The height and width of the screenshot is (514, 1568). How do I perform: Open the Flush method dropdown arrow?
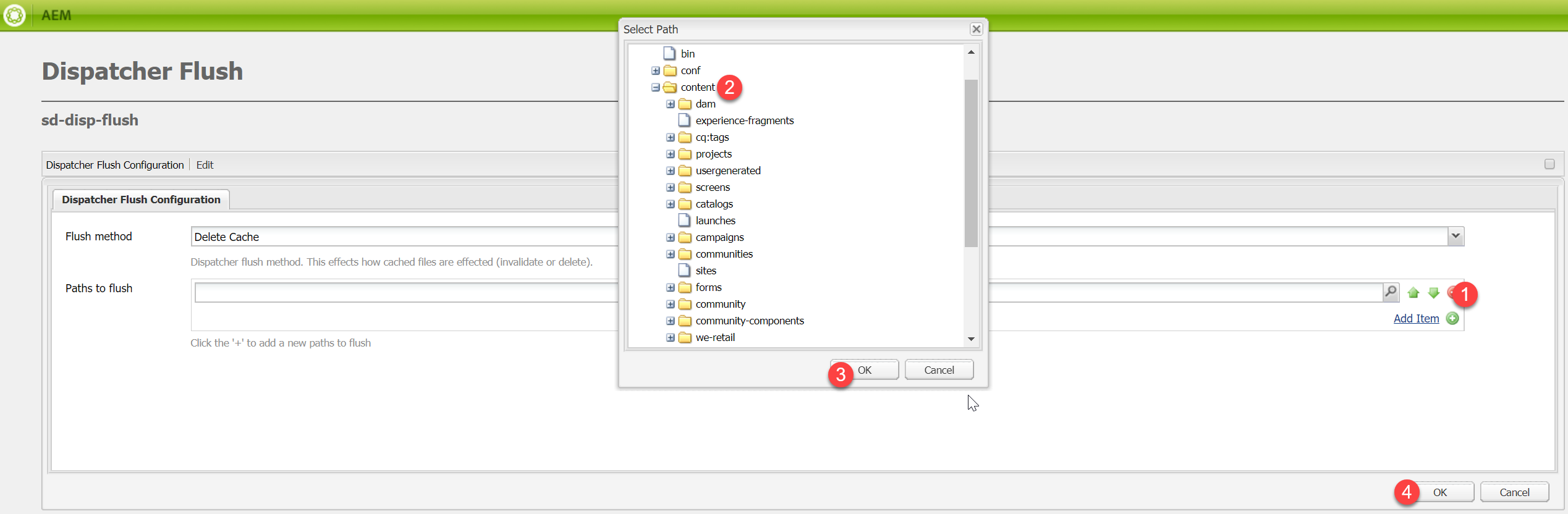[1456, 236]
